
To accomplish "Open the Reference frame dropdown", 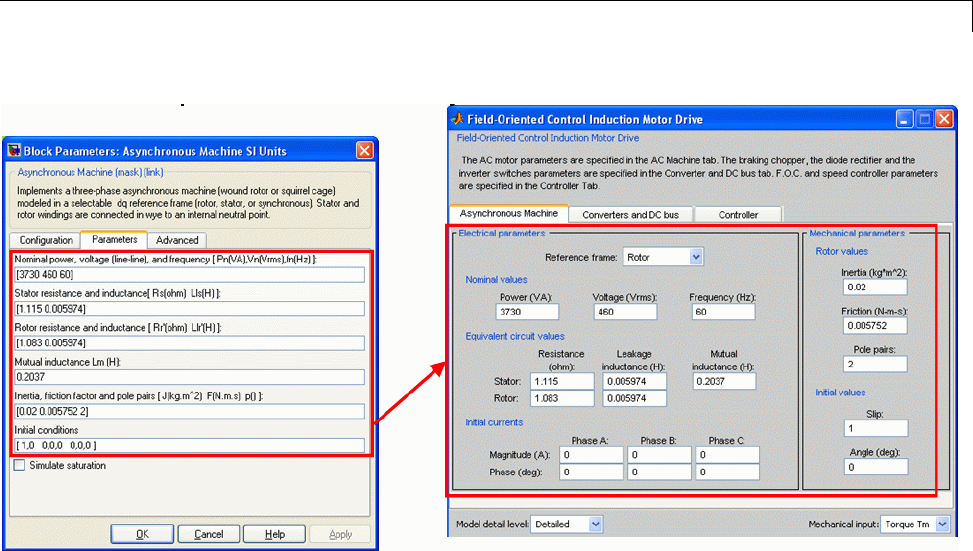I will tap(696, 257).
